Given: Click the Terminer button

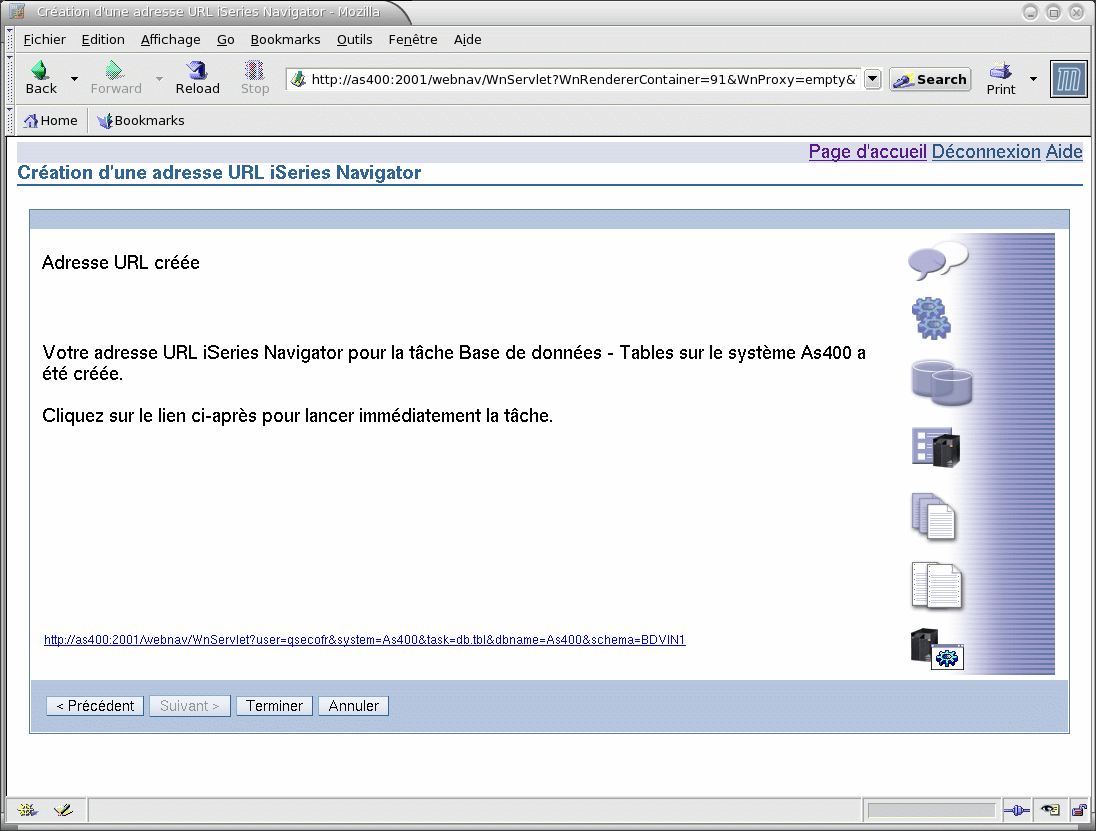Looking at the screenshot, I should (274, 706).
